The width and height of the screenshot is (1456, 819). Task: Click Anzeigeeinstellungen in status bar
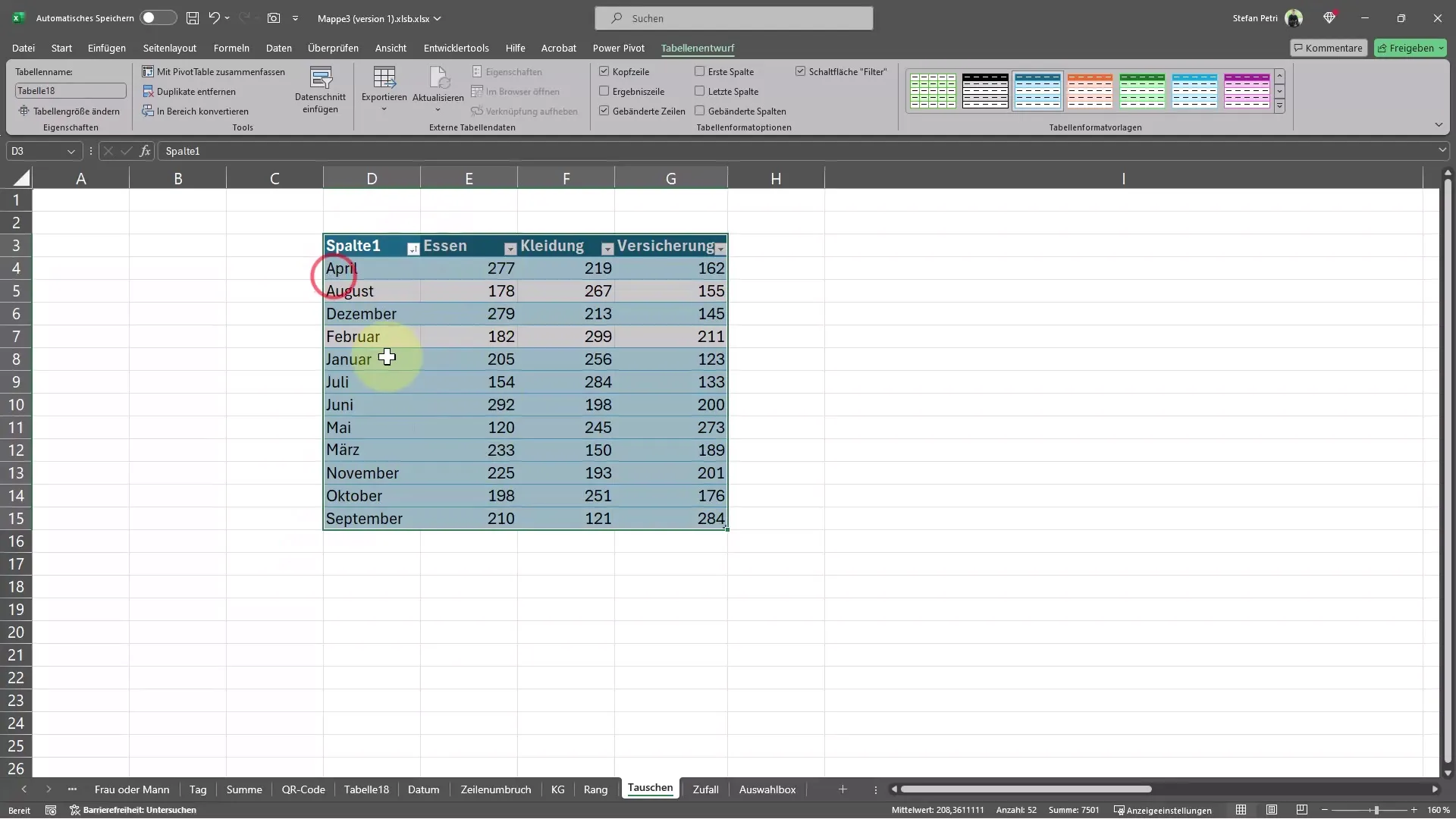pyautogui.click(x=1163, y=810)
